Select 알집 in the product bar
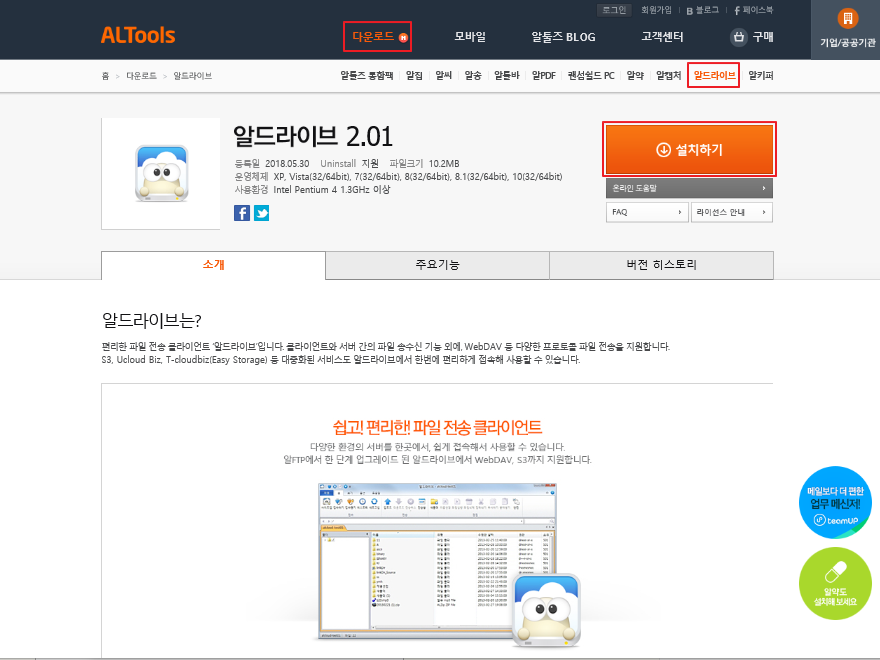880x660 pixels. (x=414, y=75)
